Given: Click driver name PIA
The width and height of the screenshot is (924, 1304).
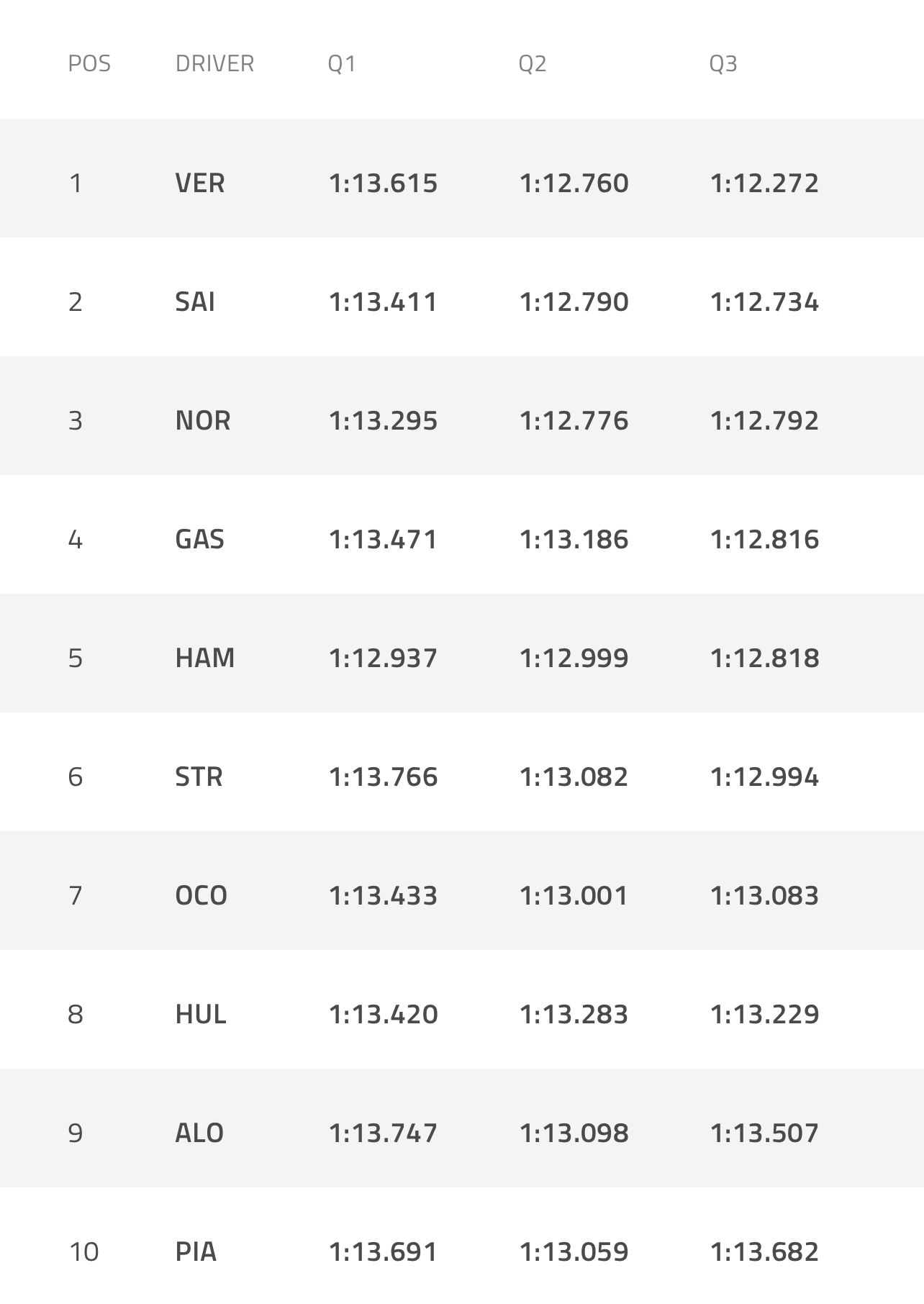Looking at the screenshot, I should 196,1252.
